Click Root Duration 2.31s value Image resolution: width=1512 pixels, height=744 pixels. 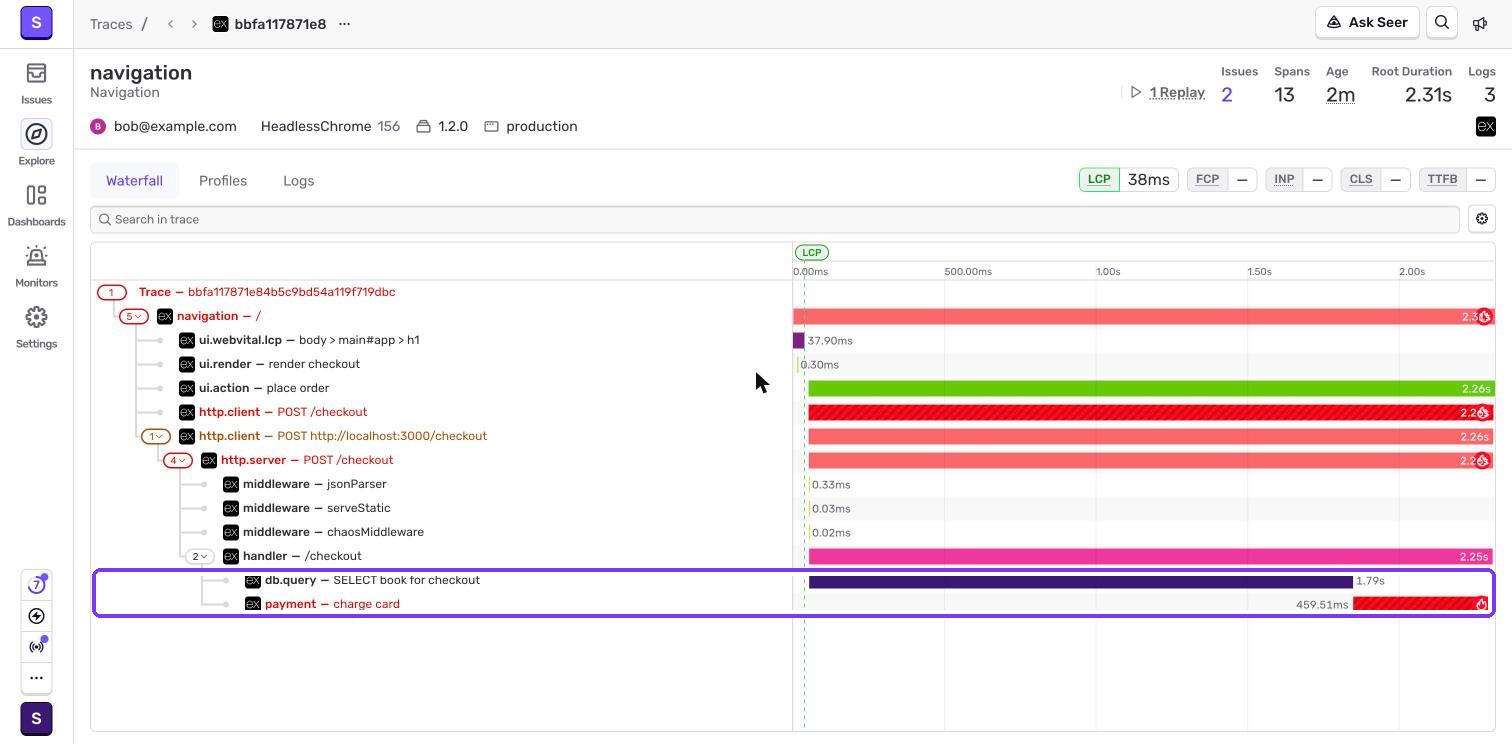1428,95
